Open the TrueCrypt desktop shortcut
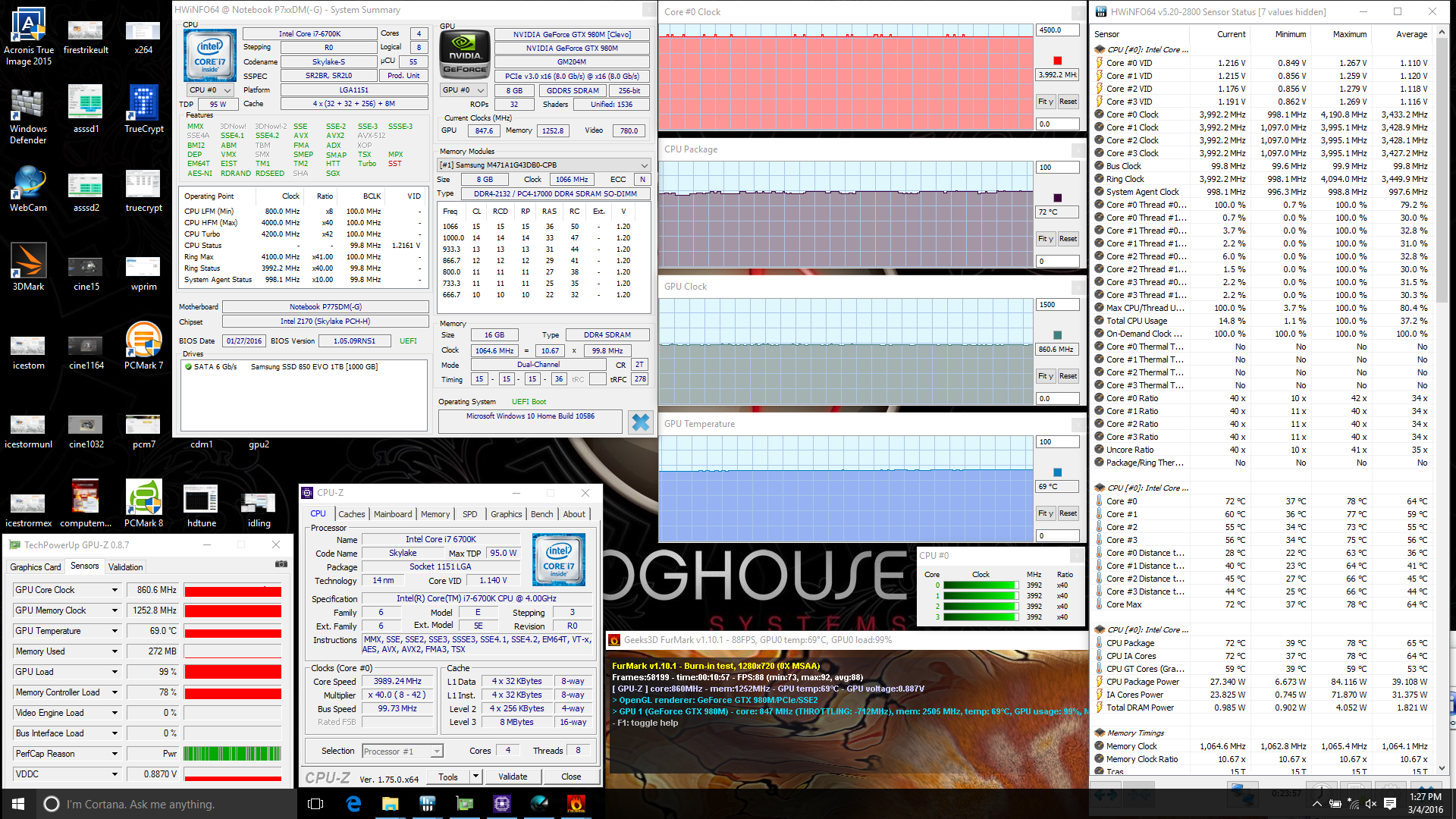This screenshot has height=819, width=1456. (x=143, y=110)
